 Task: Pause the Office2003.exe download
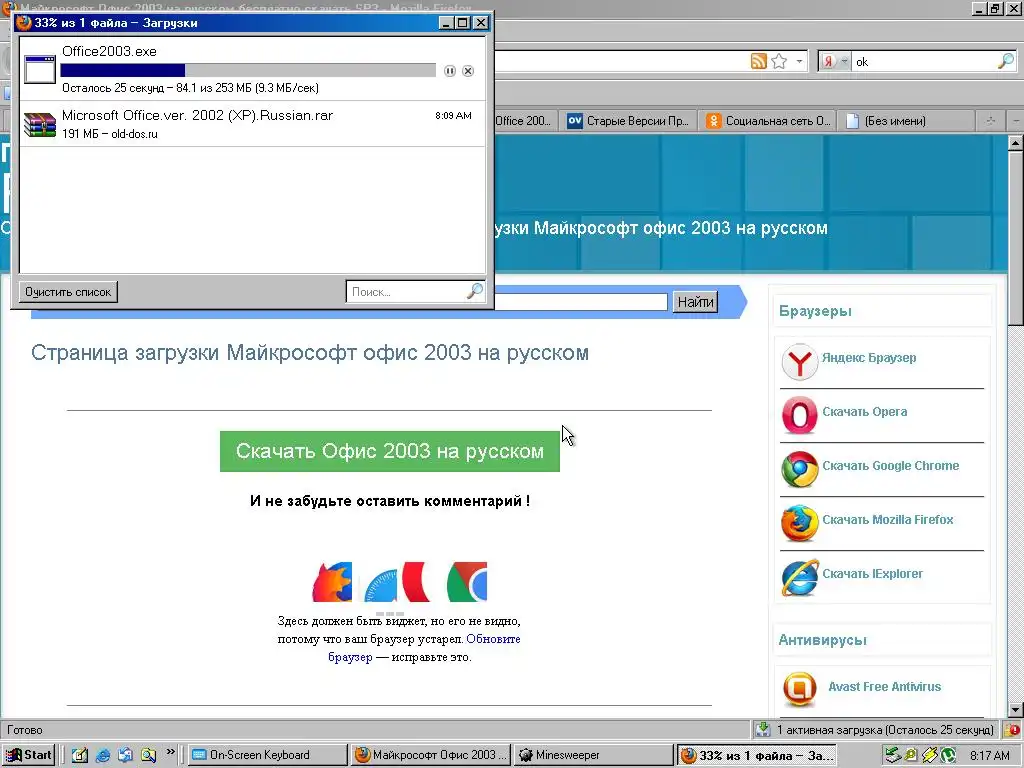pyautogui.click(x=449, y=71)
